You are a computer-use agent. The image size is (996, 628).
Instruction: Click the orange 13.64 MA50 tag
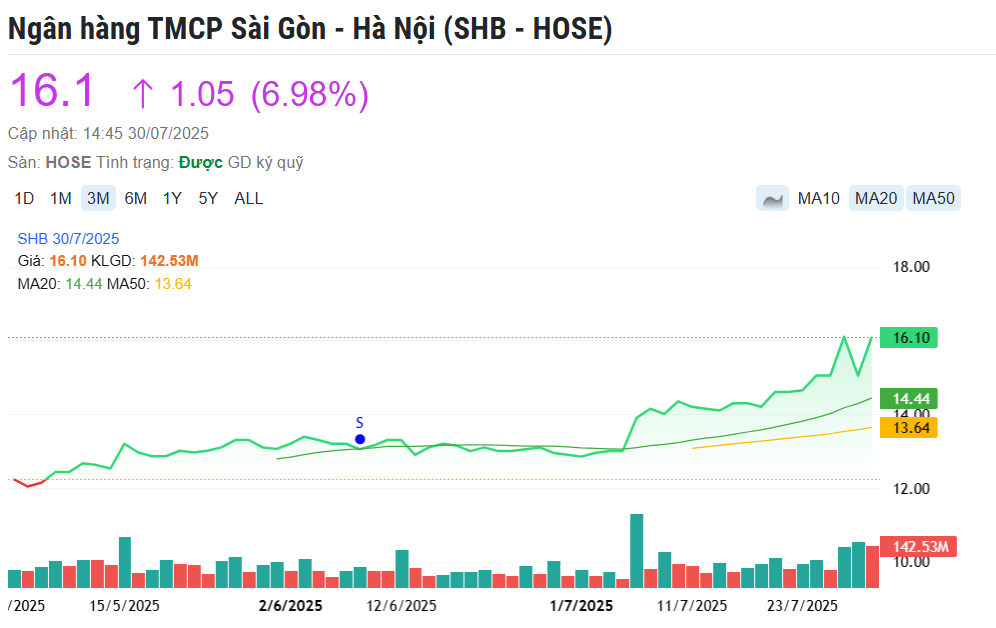click(x=909, y=428)
